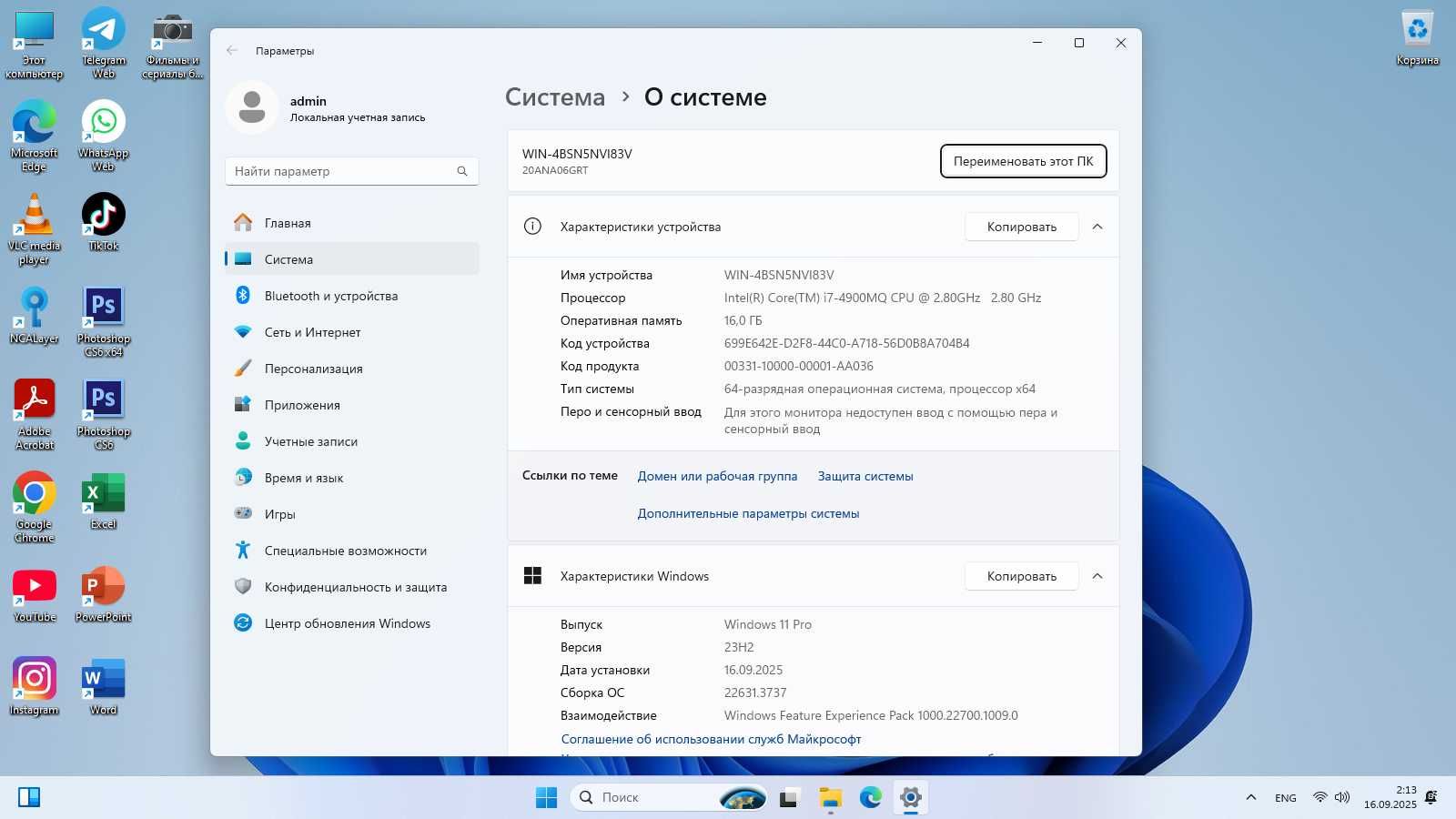Open Adobe Acrobat desktop icon
Viewport: 1456px width, 819px height.
coord(35,414)
